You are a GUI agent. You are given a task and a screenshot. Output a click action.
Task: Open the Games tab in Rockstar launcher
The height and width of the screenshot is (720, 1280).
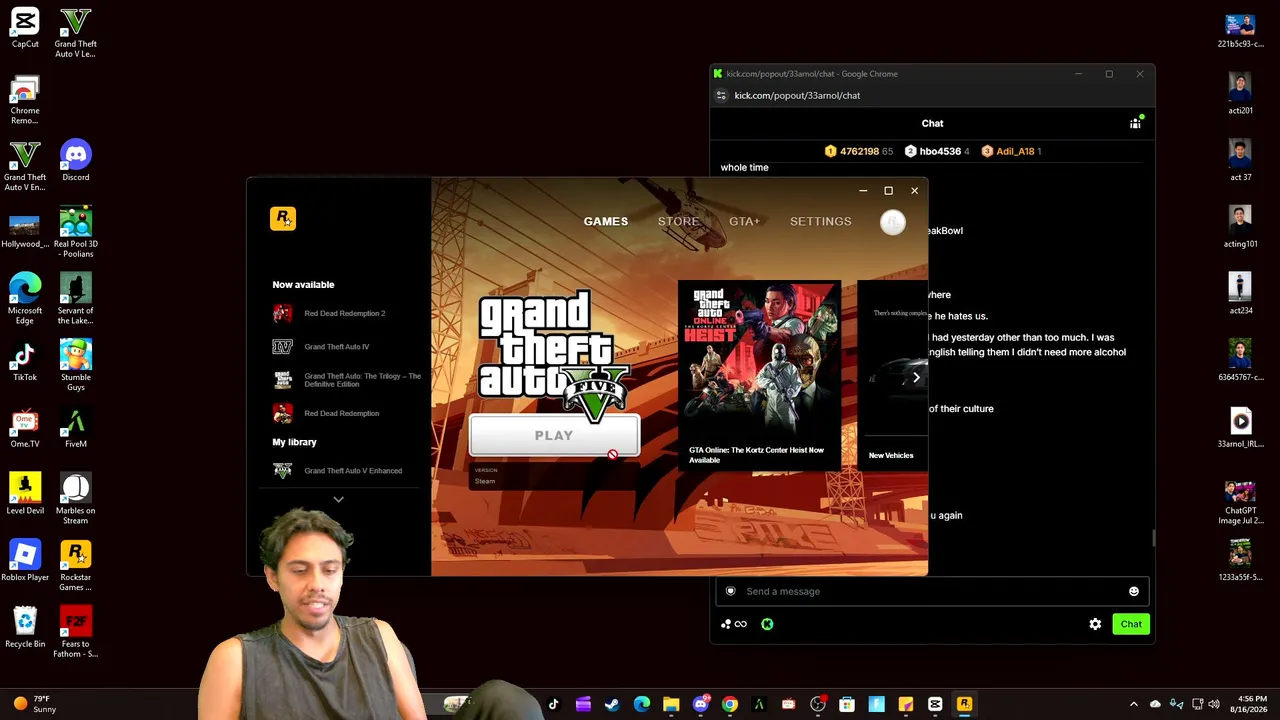pos(606,221)
